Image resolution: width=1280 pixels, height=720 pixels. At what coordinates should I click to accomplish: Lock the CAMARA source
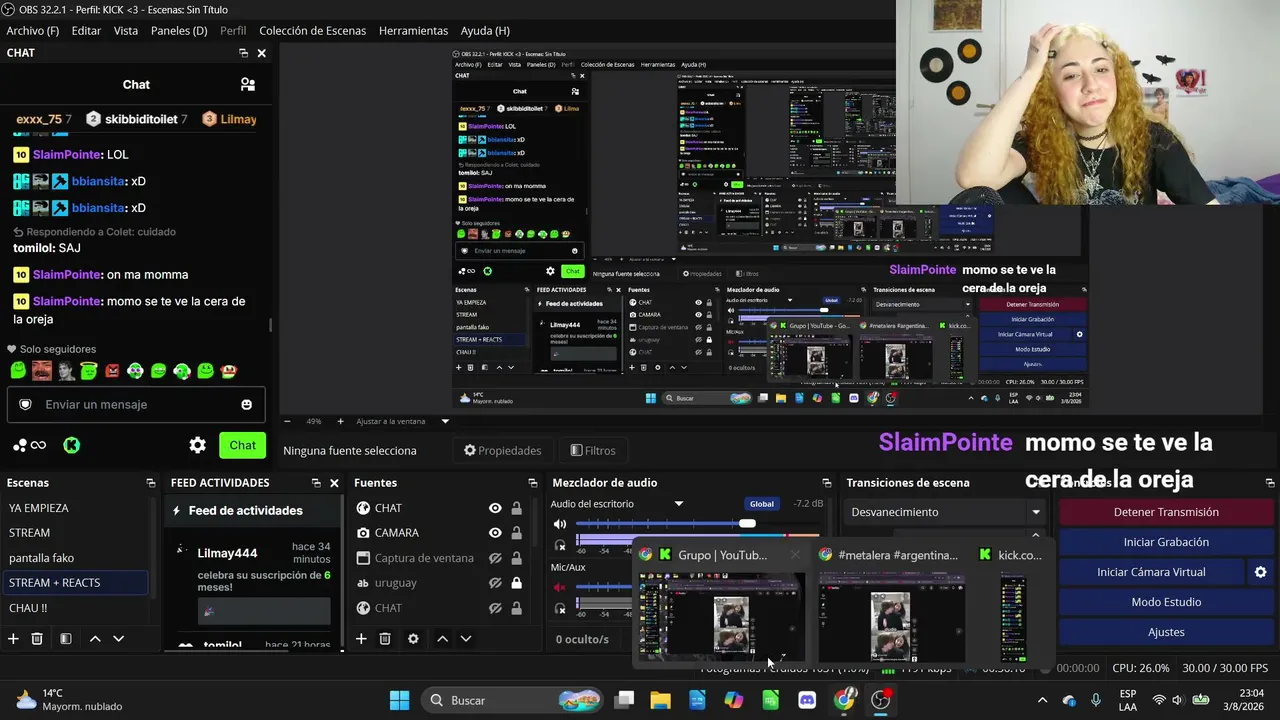click(x=516, y=533)
